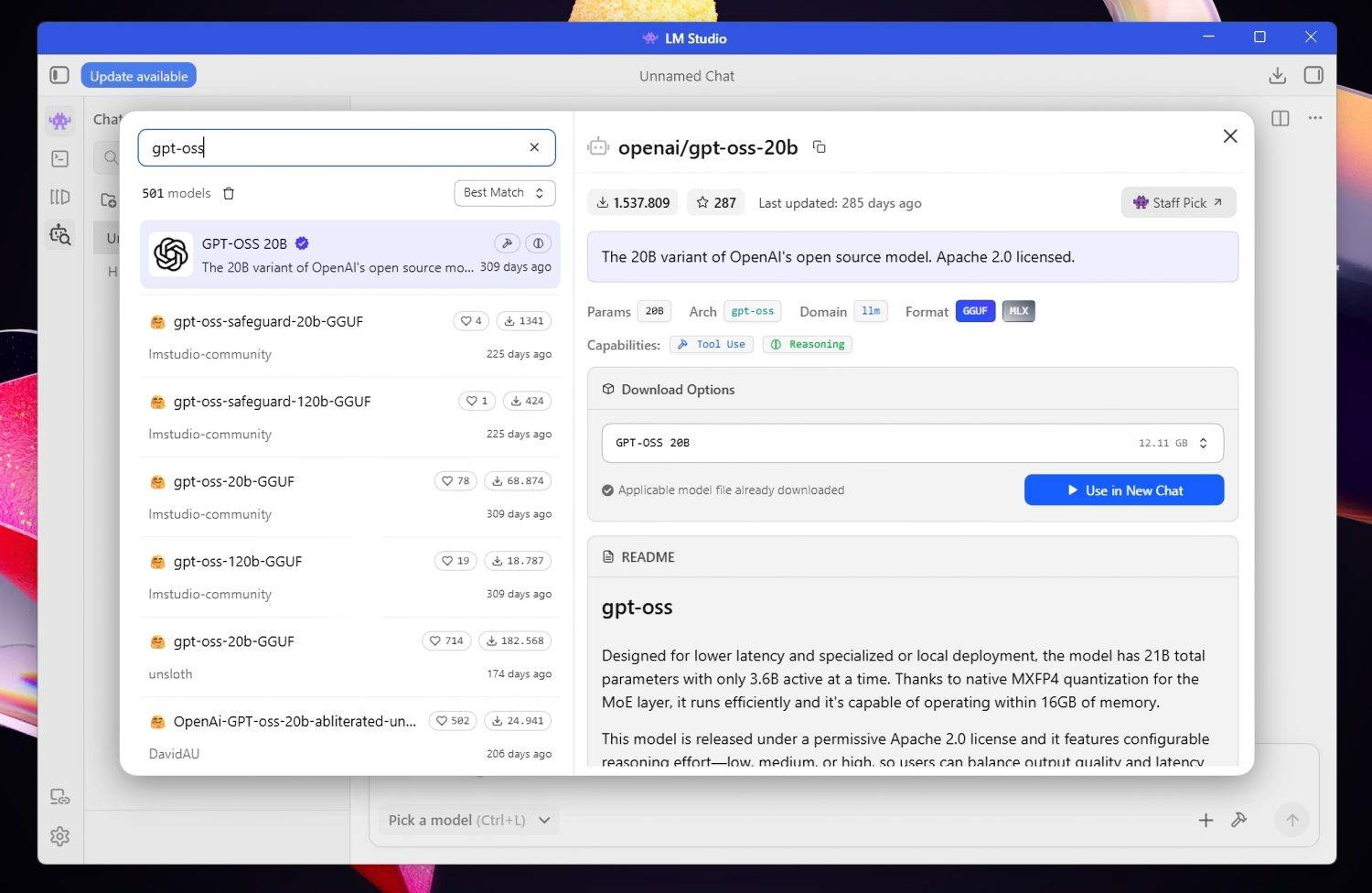Click likes count 714 on unsloth model
Screen dimensions: 1372x893
click(446, 640)
